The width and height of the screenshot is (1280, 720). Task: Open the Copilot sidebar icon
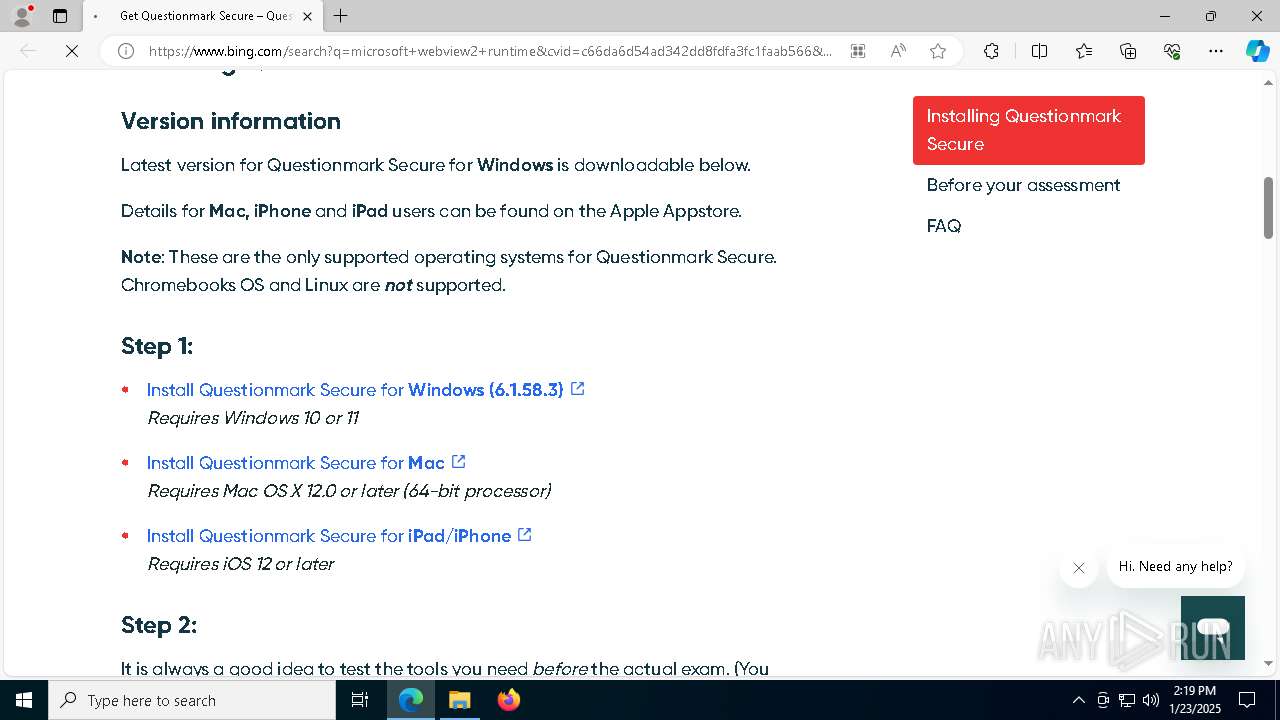1257,51
